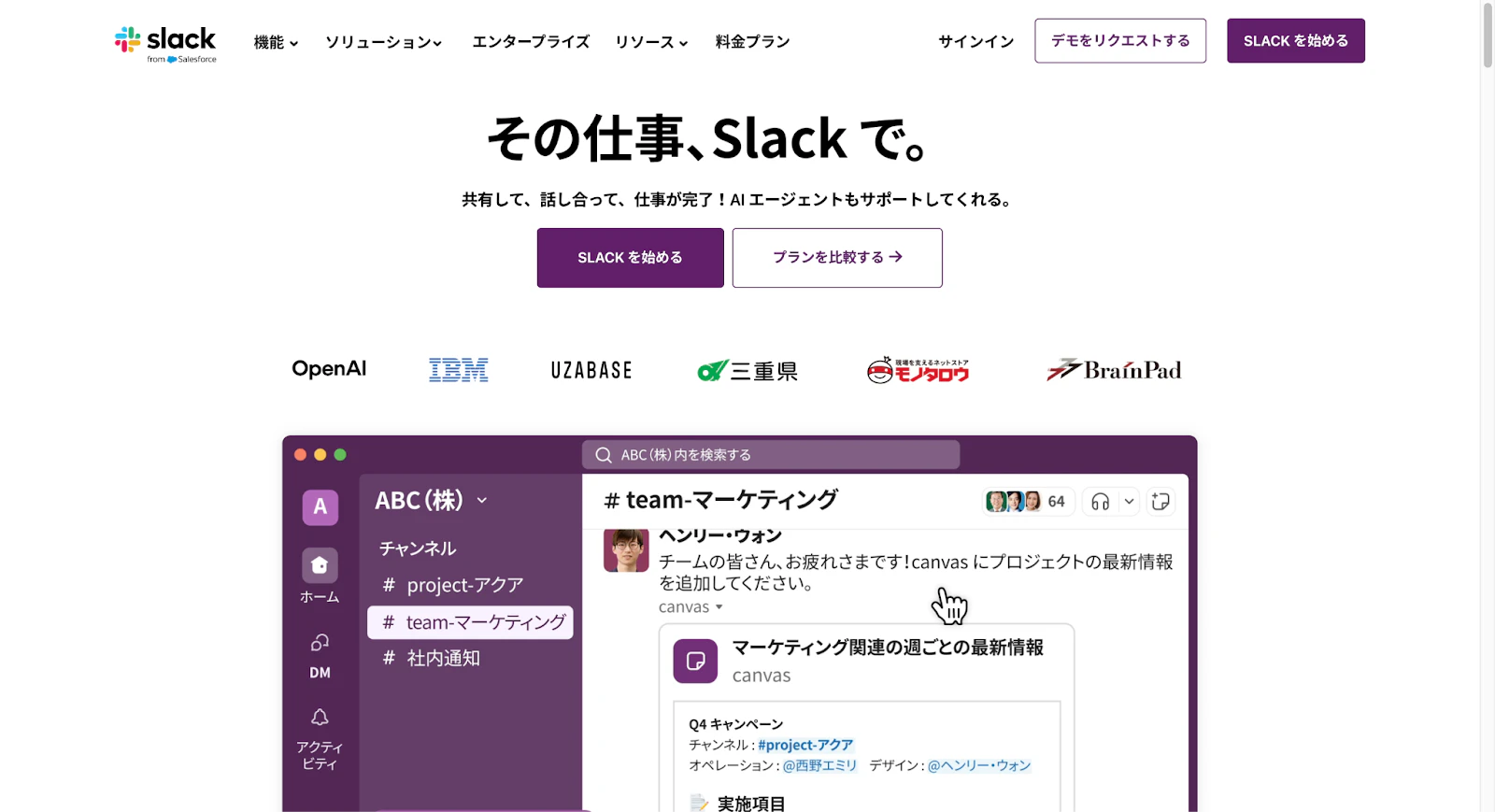Click the member avatars with 64 count
1495x812 pixels.
click(x=1028, y=502)
